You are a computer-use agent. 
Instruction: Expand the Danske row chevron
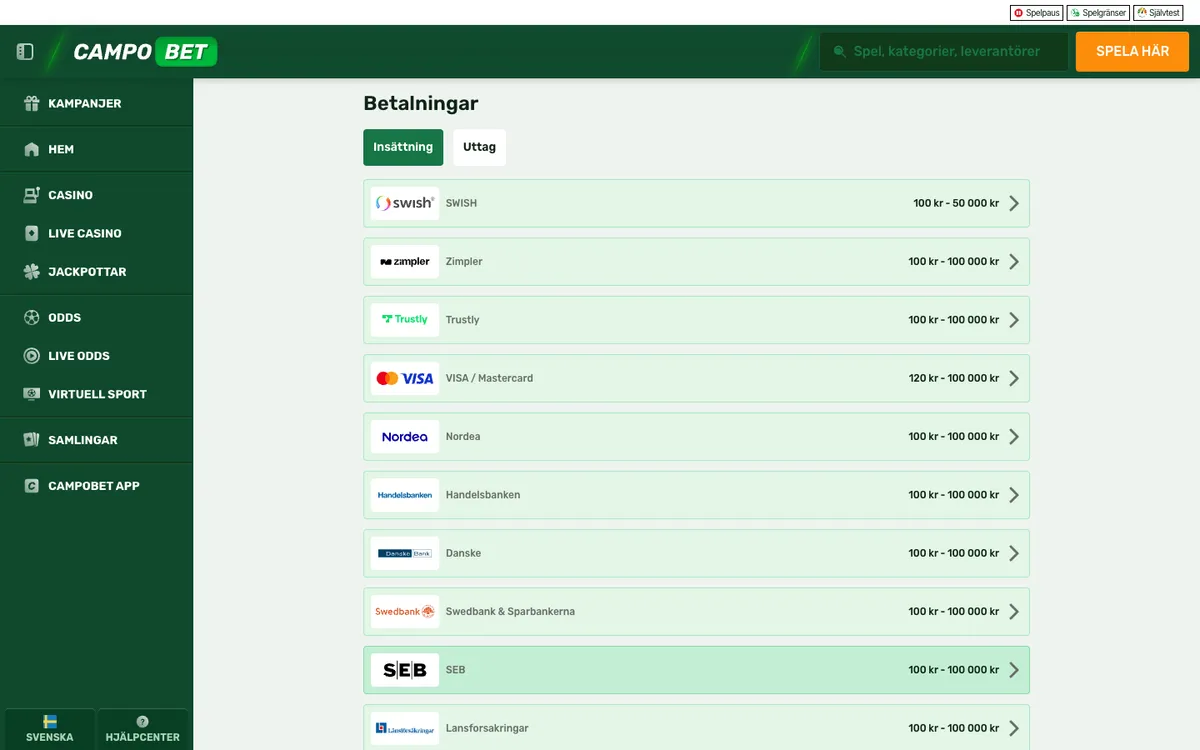(x=1014, y=553)
